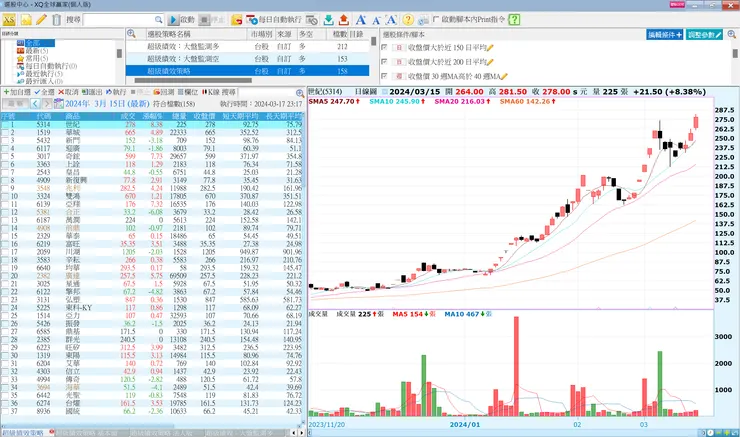The image size is (740, 437).
Task: Tick checkbox for row 3 新門
Action: click(5, 141)
